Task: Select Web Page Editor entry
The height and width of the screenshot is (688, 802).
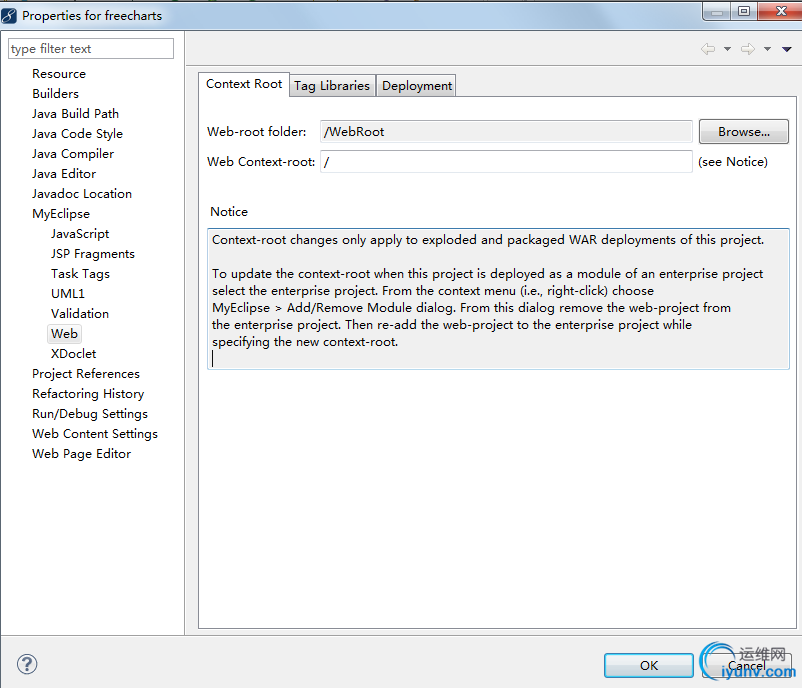Action: (81, 453)
